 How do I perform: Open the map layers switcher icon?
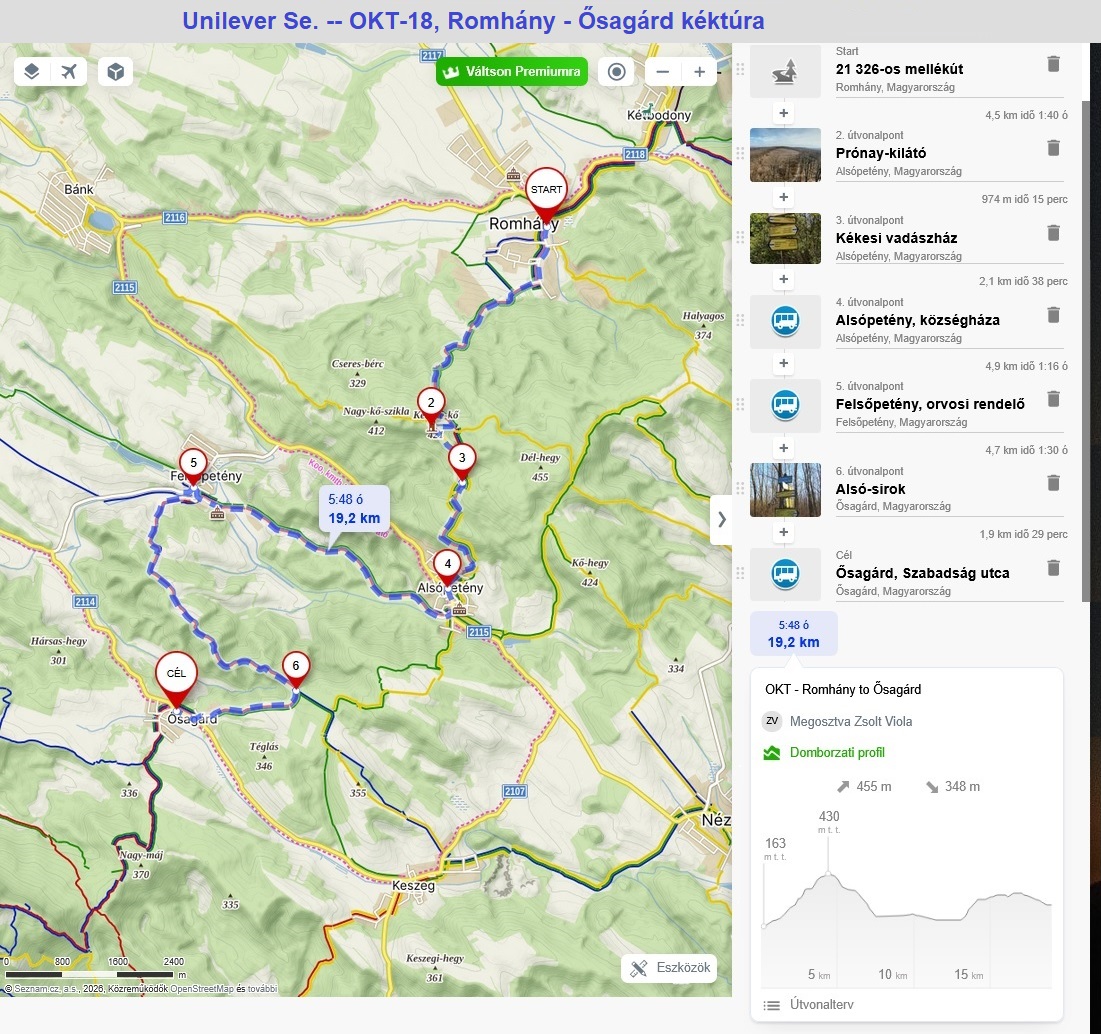click(x=32, y=72)
